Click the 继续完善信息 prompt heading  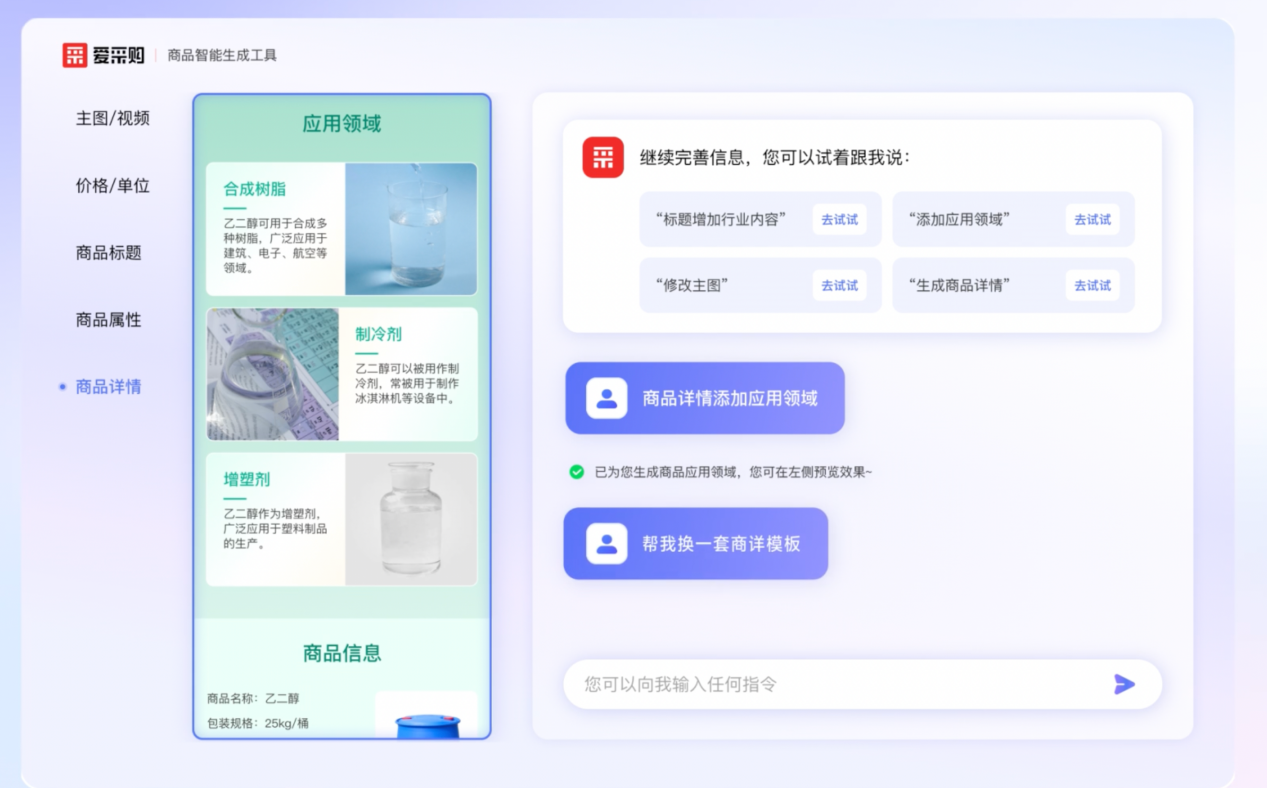pyautogui.click(x=775, y=158)
